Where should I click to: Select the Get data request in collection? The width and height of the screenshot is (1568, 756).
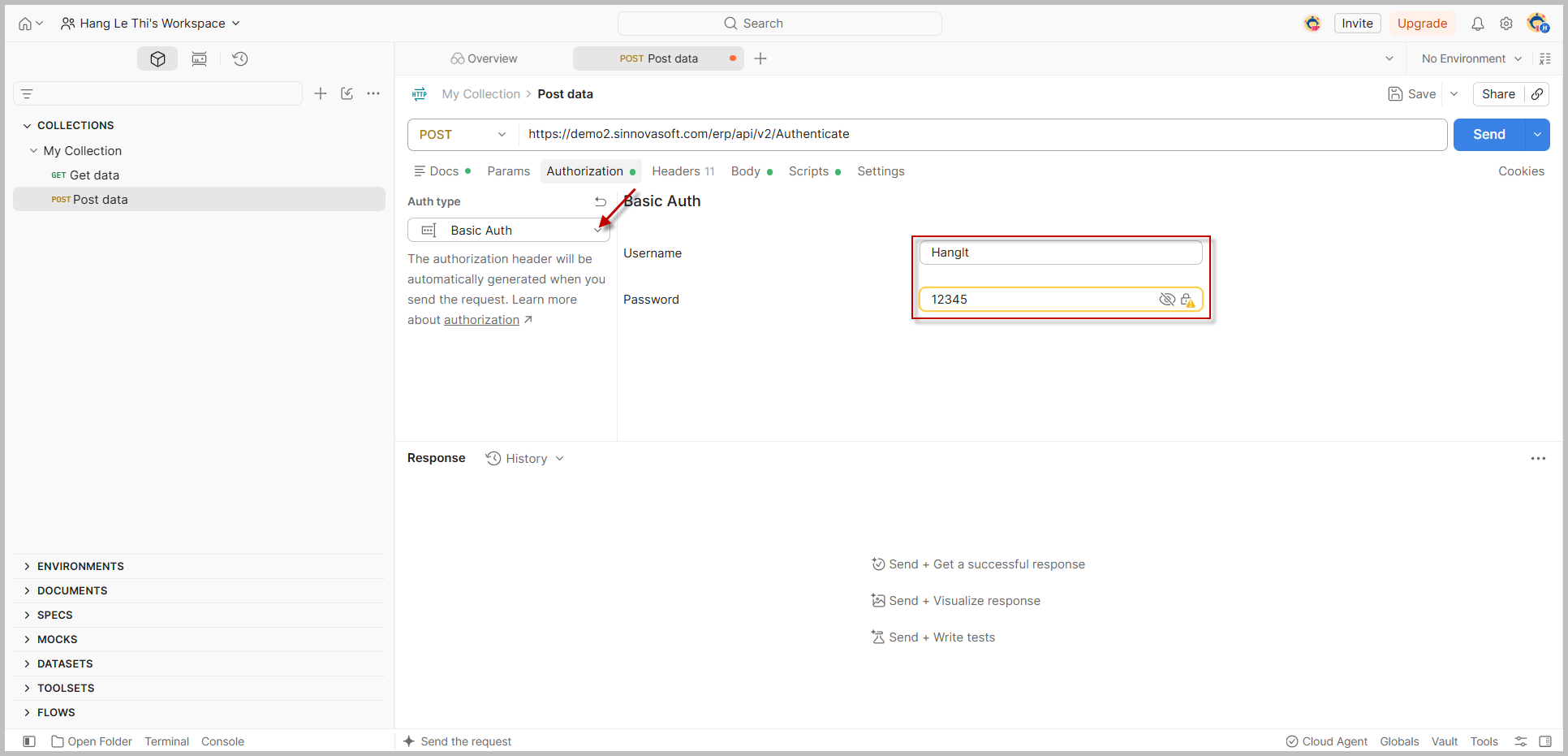pos(94,175)
